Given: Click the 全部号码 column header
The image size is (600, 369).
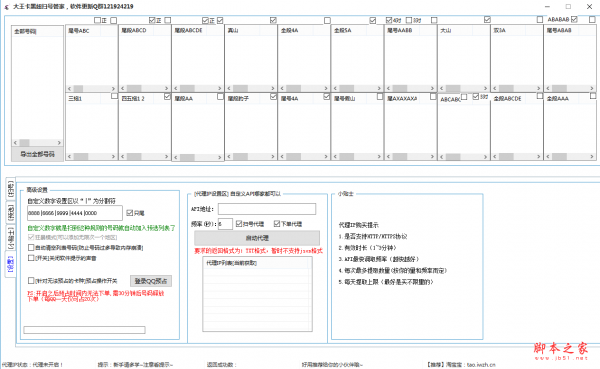Looking at the screenshot, I should [37, 31].
